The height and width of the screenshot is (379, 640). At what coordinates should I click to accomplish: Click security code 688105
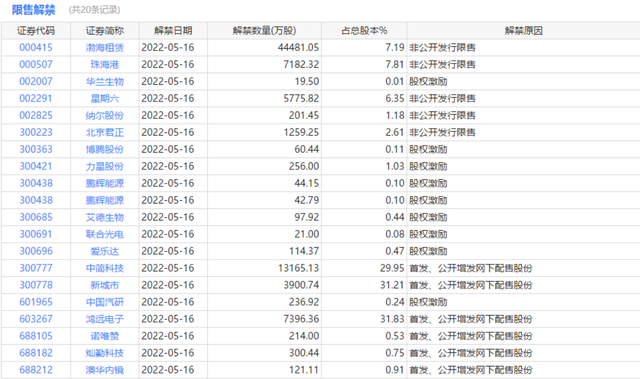36,336
